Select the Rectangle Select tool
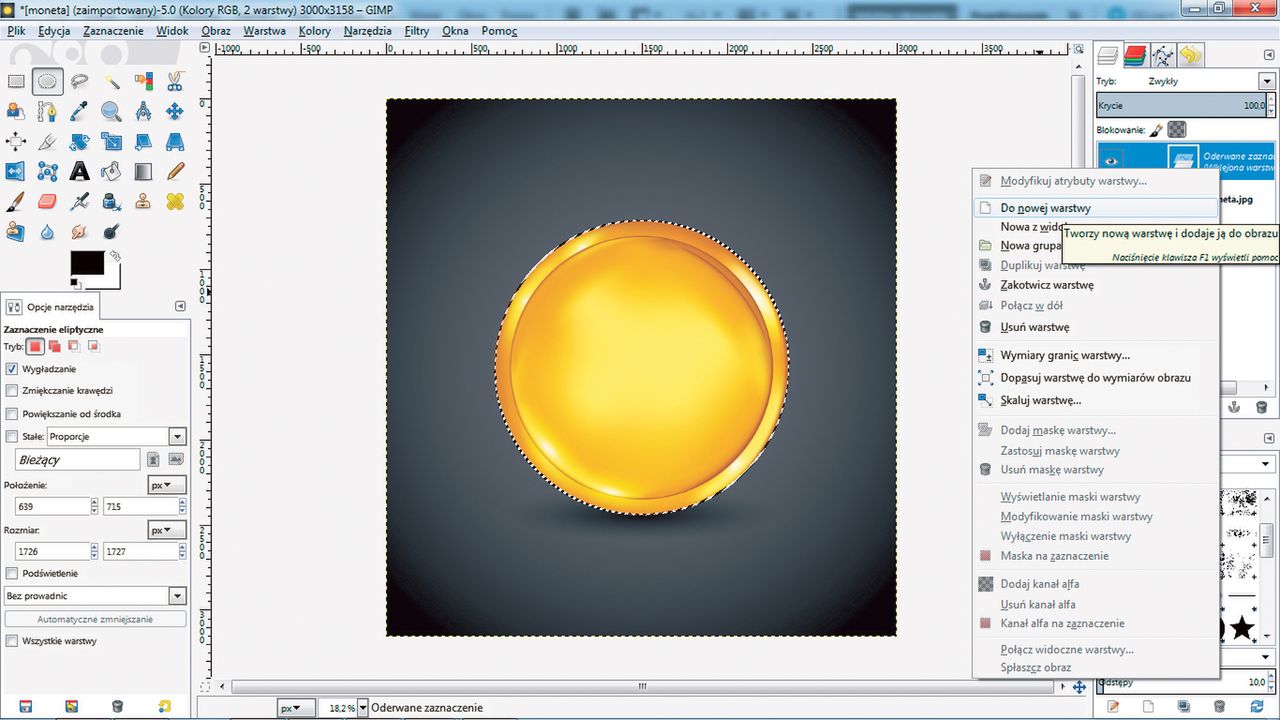This screenshot has height=720, width=1280. tap(16, 82)
